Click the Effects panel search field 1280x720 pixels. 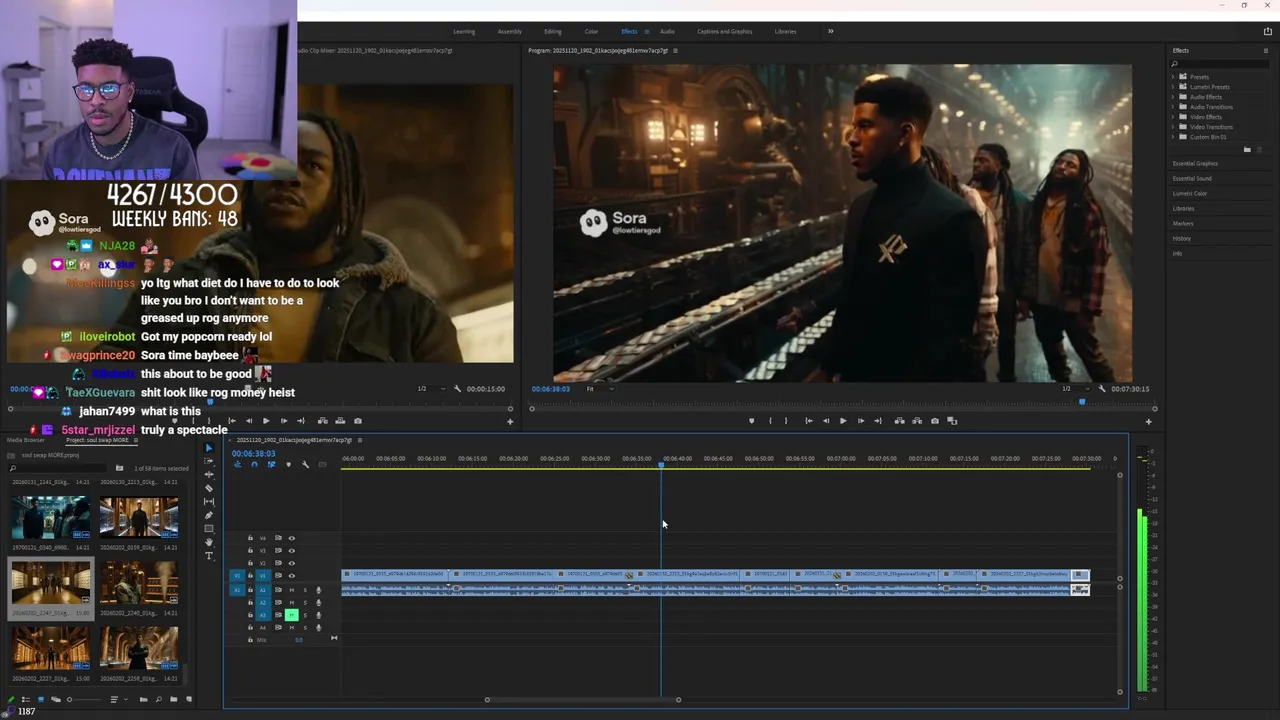tap(1220, 64)
